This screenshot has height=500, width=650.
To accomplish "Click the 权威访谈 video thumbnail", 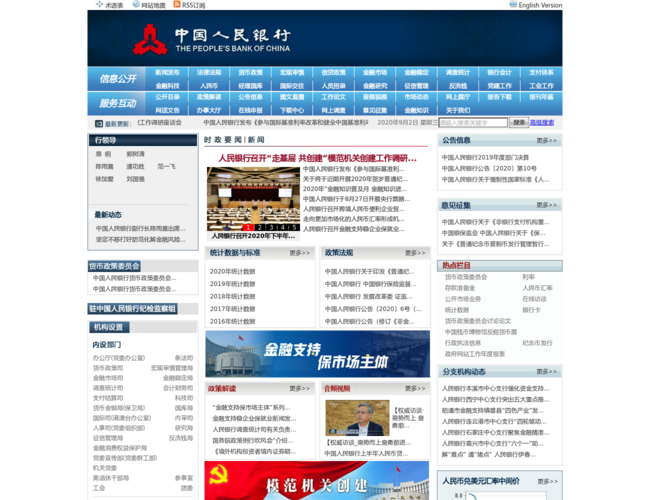I will pyautogui.click(x=357, y=418).
